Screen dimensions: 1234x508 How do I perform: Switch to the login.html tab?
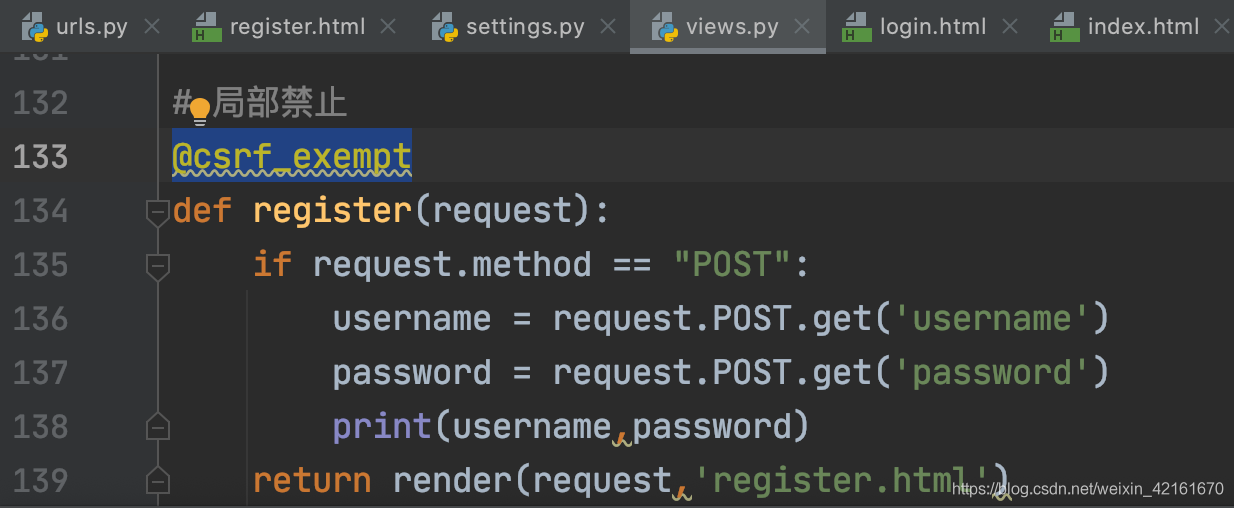click(x=932, y=27)
